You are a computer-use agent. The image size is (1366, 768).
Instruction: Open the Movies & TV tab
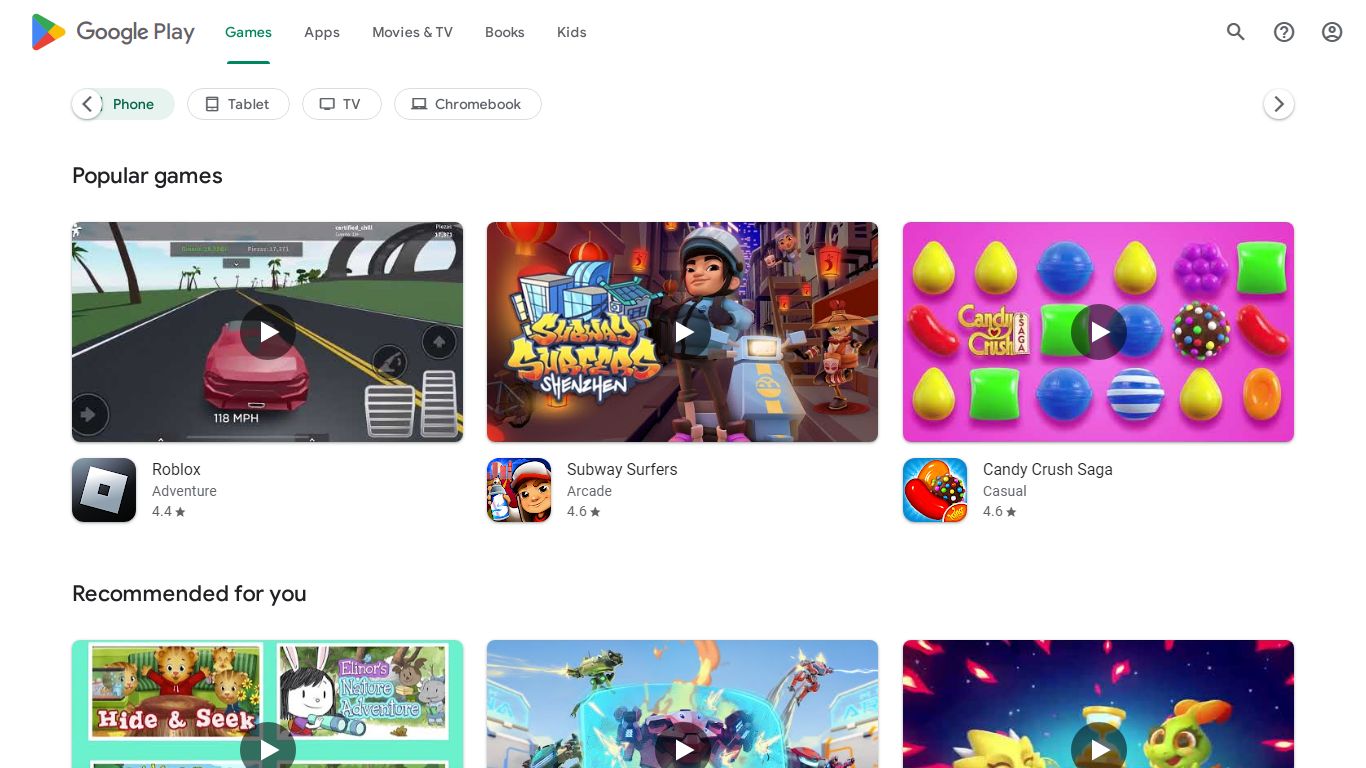click(412, 32)
